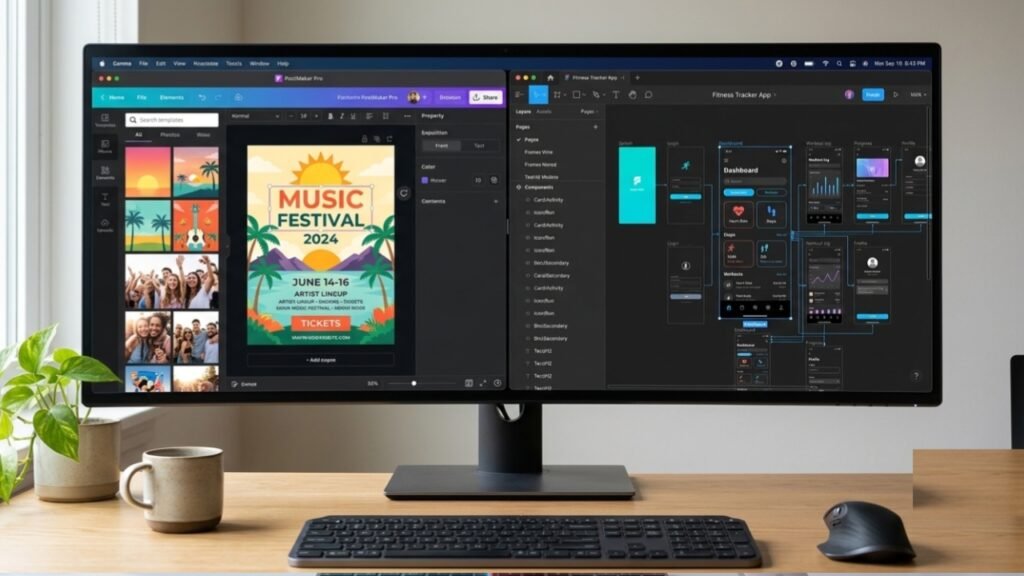
Task: Click the duplicate page icon above the poster
Action: (377, 138)
